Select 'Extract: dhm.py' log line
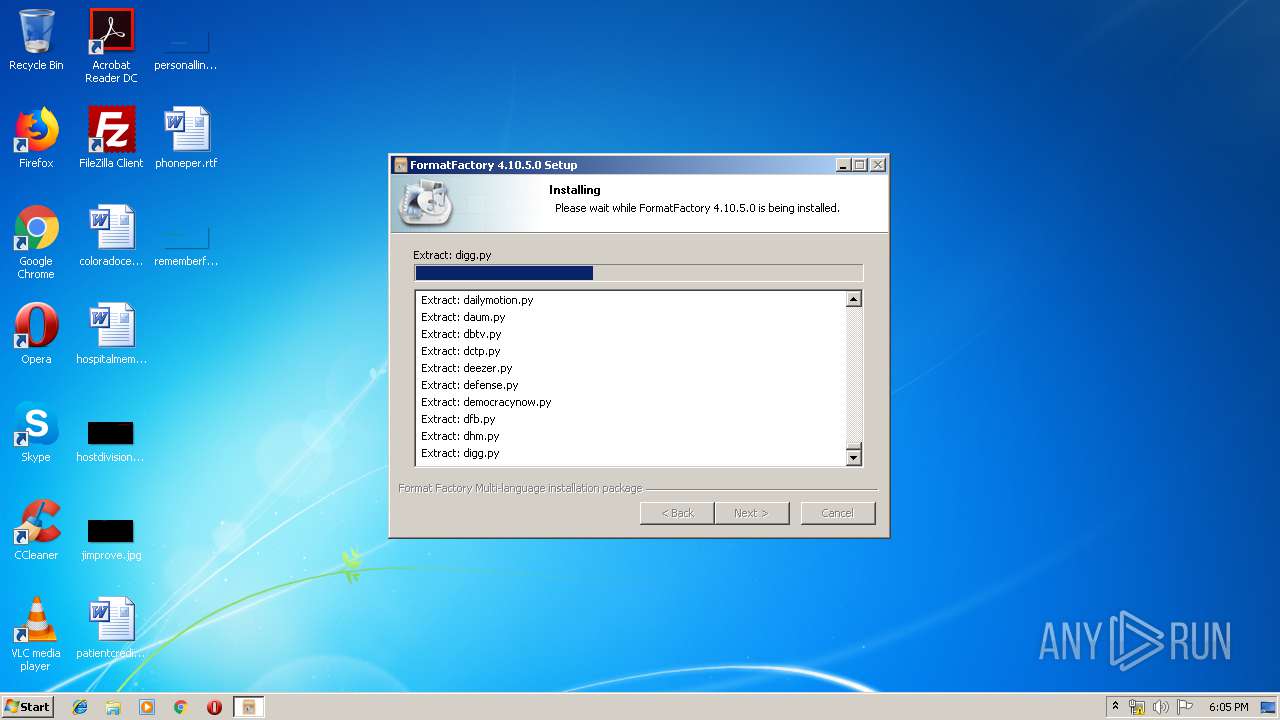This screenshot has height=720, width=1280. coord(460,436)
